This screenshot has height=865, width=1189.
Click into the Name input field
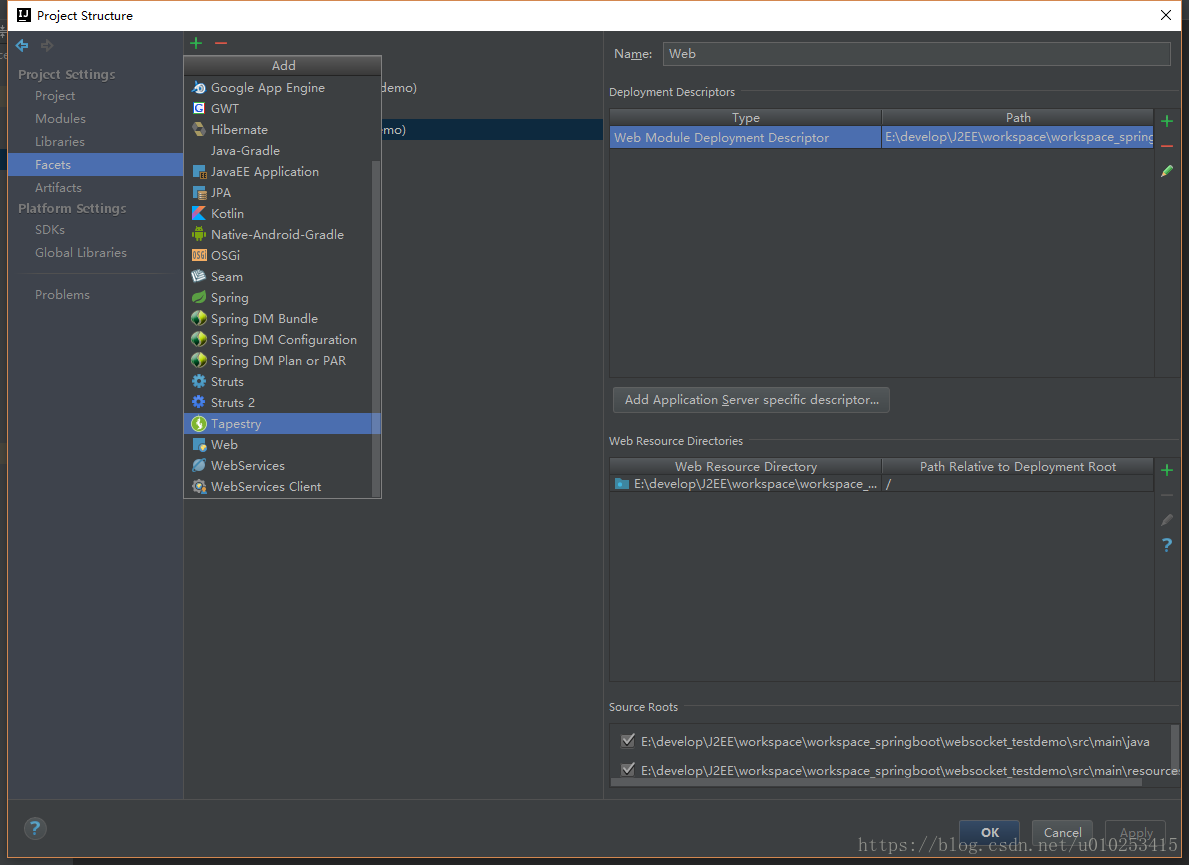(x=917, y=54)
